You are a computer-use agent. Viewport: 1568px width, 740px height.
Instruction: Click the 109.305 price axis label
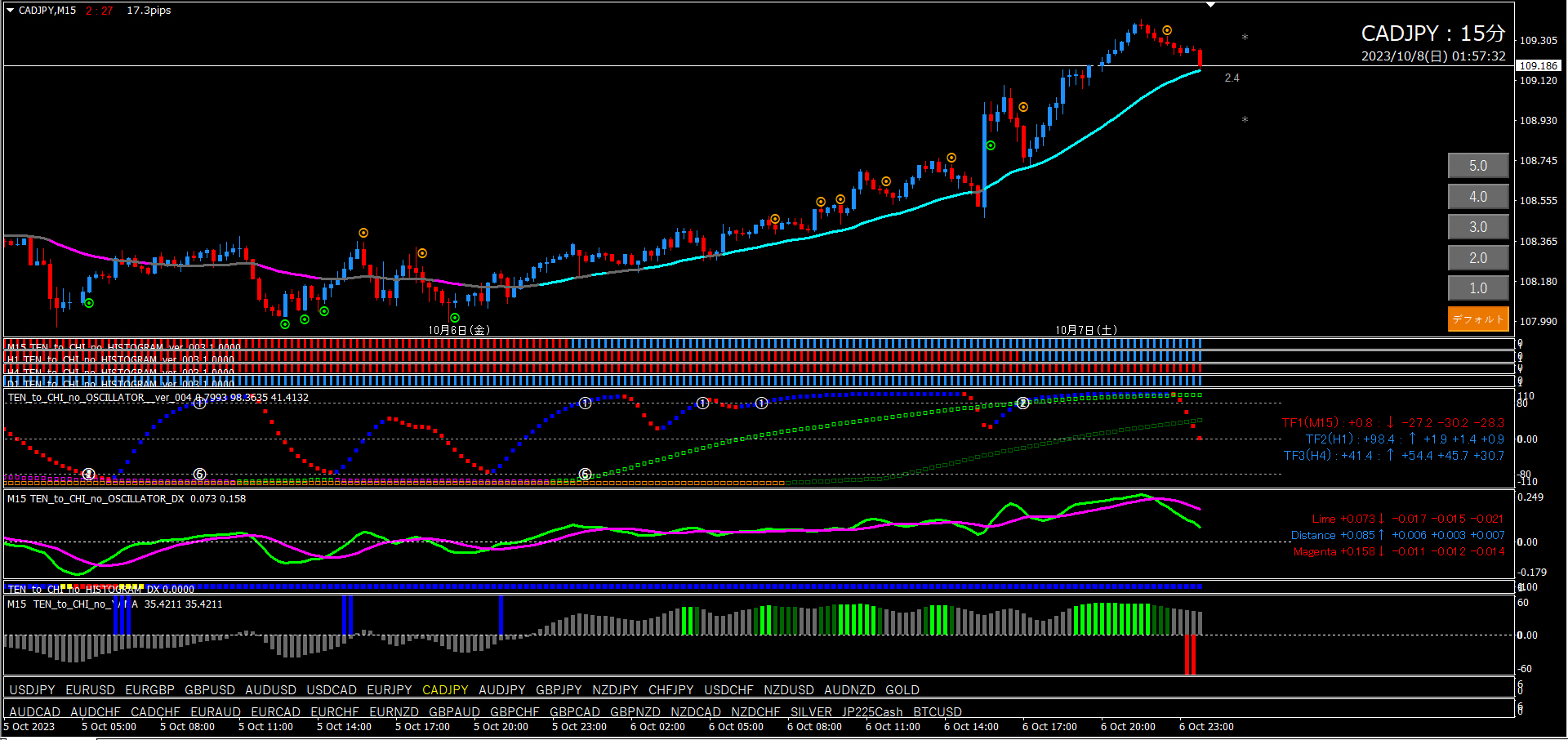pos(1538,40)
